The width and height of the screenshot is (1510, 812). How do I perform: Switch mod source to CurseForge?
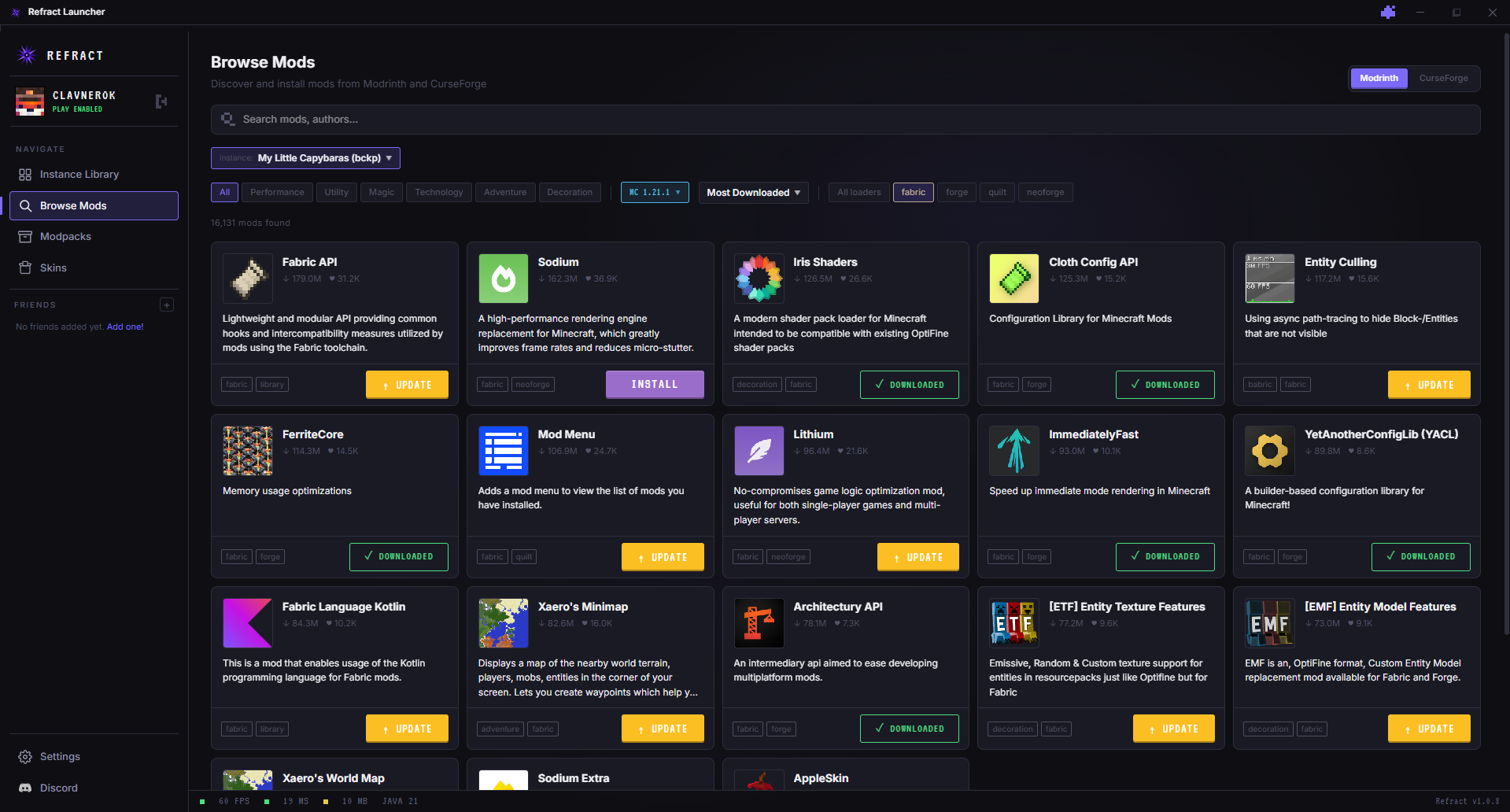click(x=1443, y=78)
